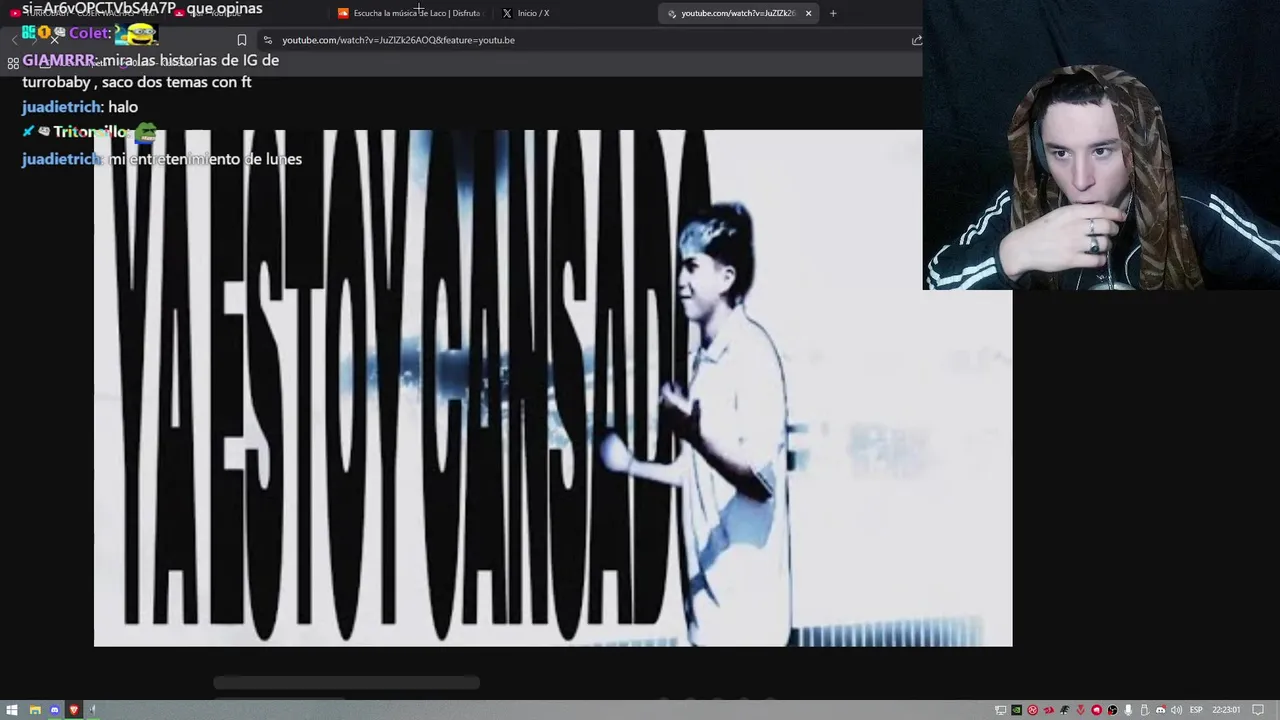Click the share icon at address bar end
This screenshot has width=1280, height=720.
pos(916,40)
